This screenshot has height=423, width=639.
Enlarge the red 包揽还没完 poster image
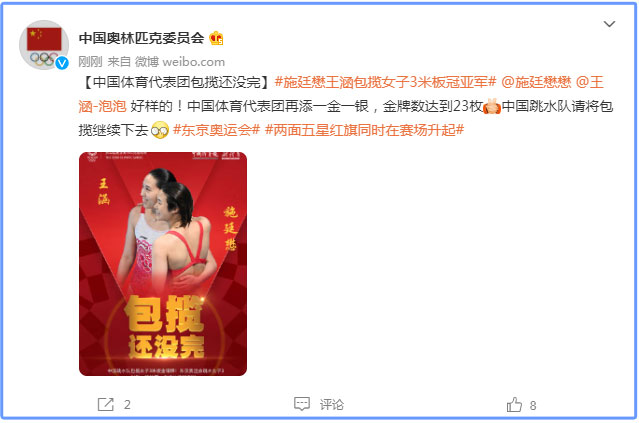(163, 264)
